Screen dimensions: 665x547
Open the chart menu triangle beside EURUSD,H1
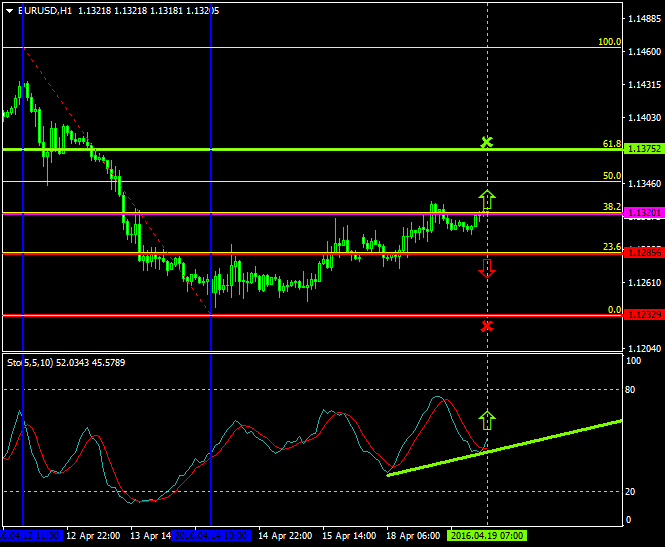pyautogui.click(x=9, y=10)
